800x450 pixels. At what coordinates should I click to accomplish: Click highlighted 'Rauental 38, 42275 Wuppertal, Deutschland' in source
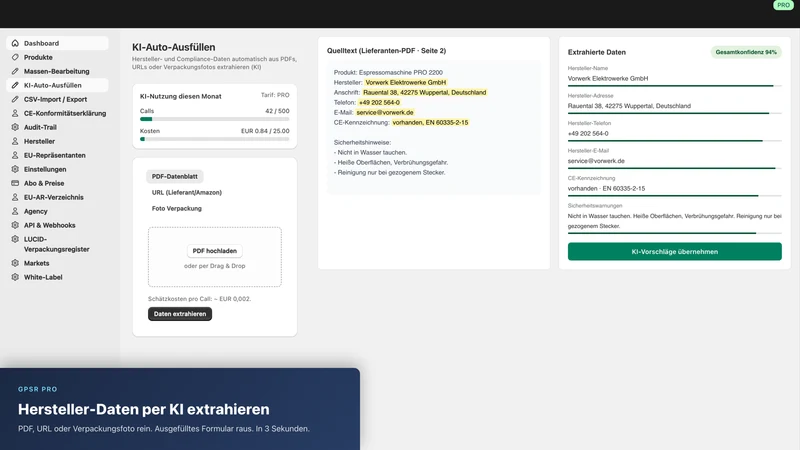pyautogui.click(x=424, y=92)
